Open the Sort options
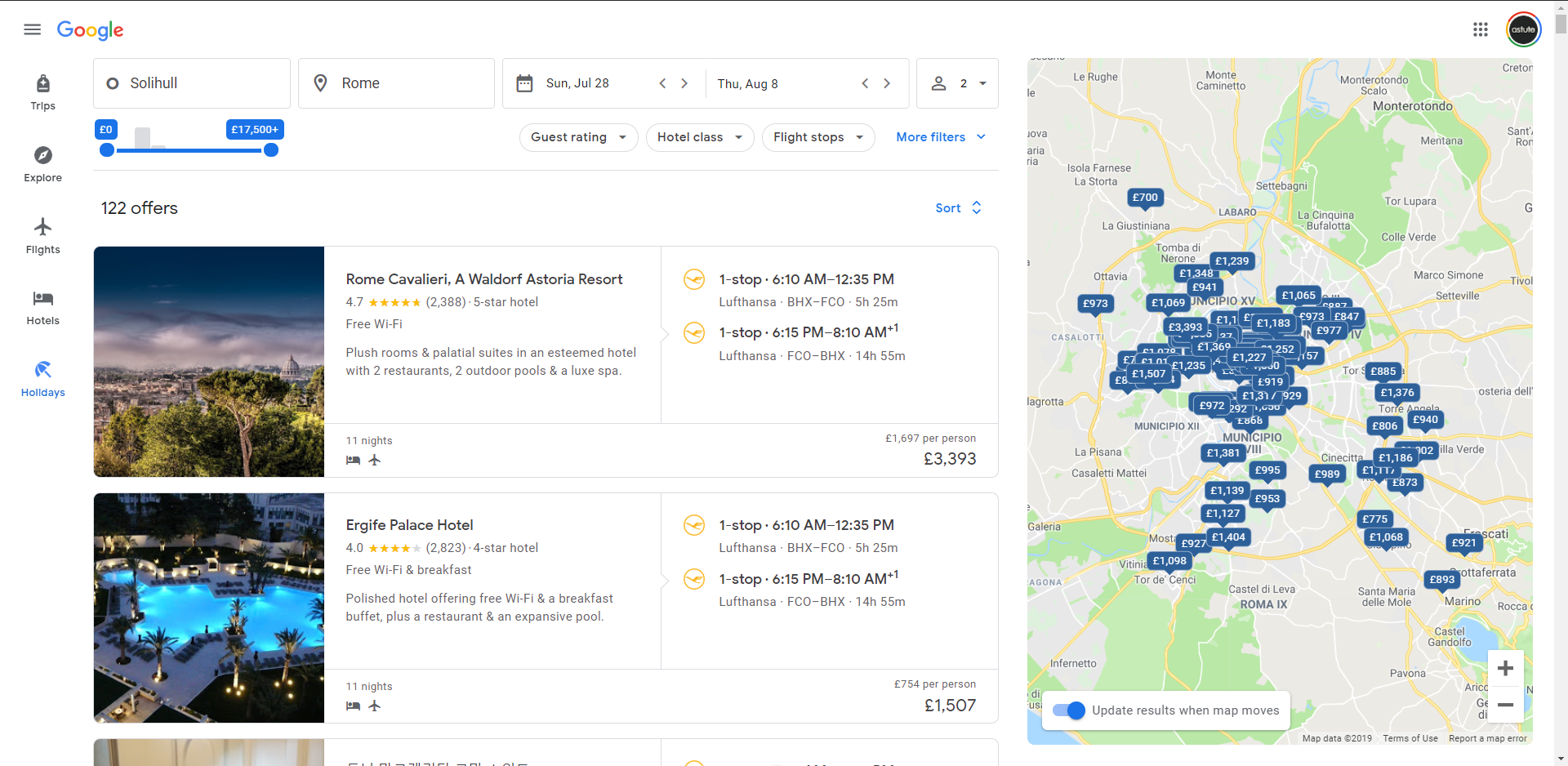1568x766 pixels. (958, 208)
